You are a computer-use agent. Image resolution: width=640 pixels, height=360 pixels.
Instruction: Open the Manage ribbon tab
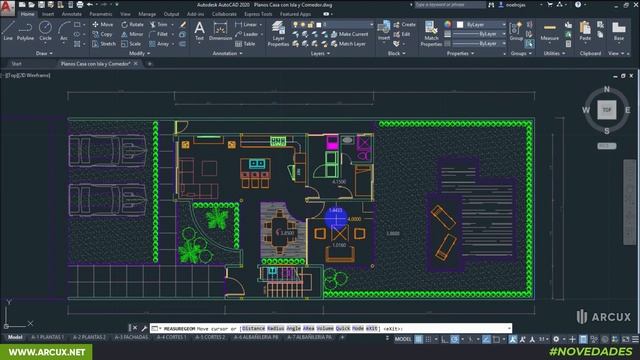pyautogui.click(x=147, y=14)
